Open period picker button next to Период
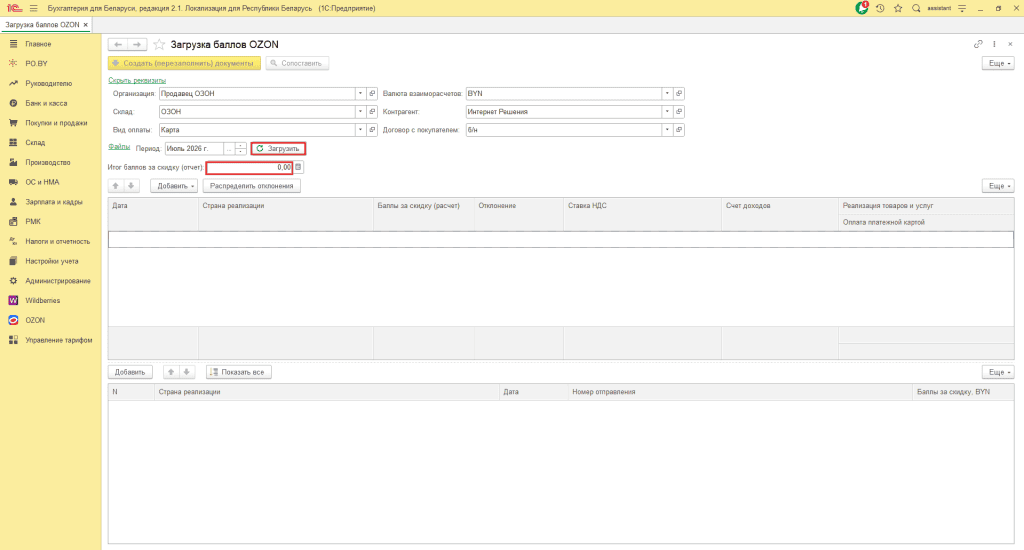The width and height of the screenshot is (1024, 550). (229, 149)
